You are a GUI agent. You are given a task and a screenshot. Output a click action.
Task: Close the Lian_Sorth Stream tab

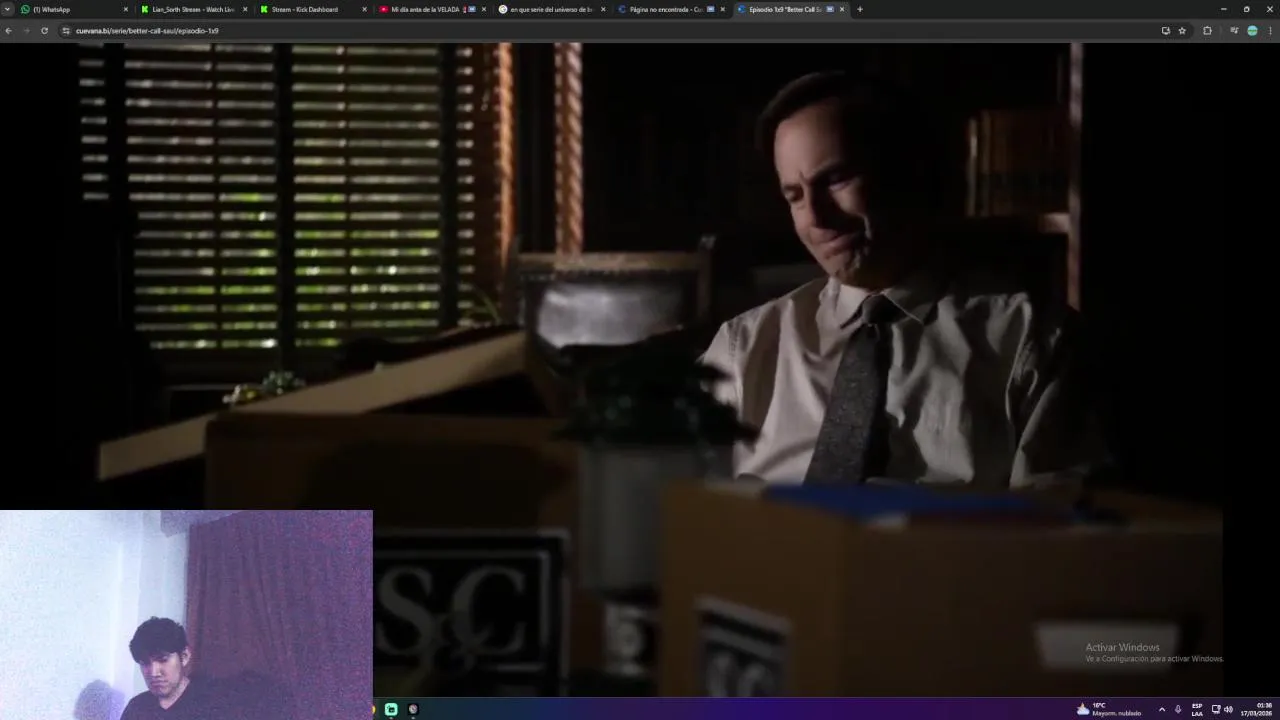click(x=245, y=9)
